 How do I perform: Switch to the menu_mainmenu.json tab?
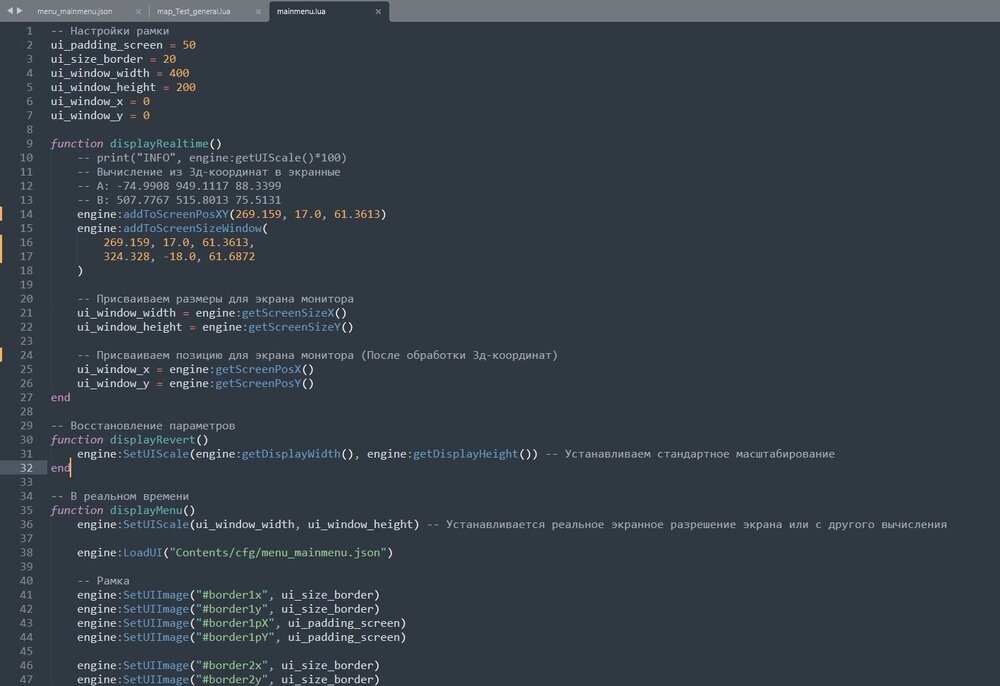pyautogui.click(x=74, y=11)
